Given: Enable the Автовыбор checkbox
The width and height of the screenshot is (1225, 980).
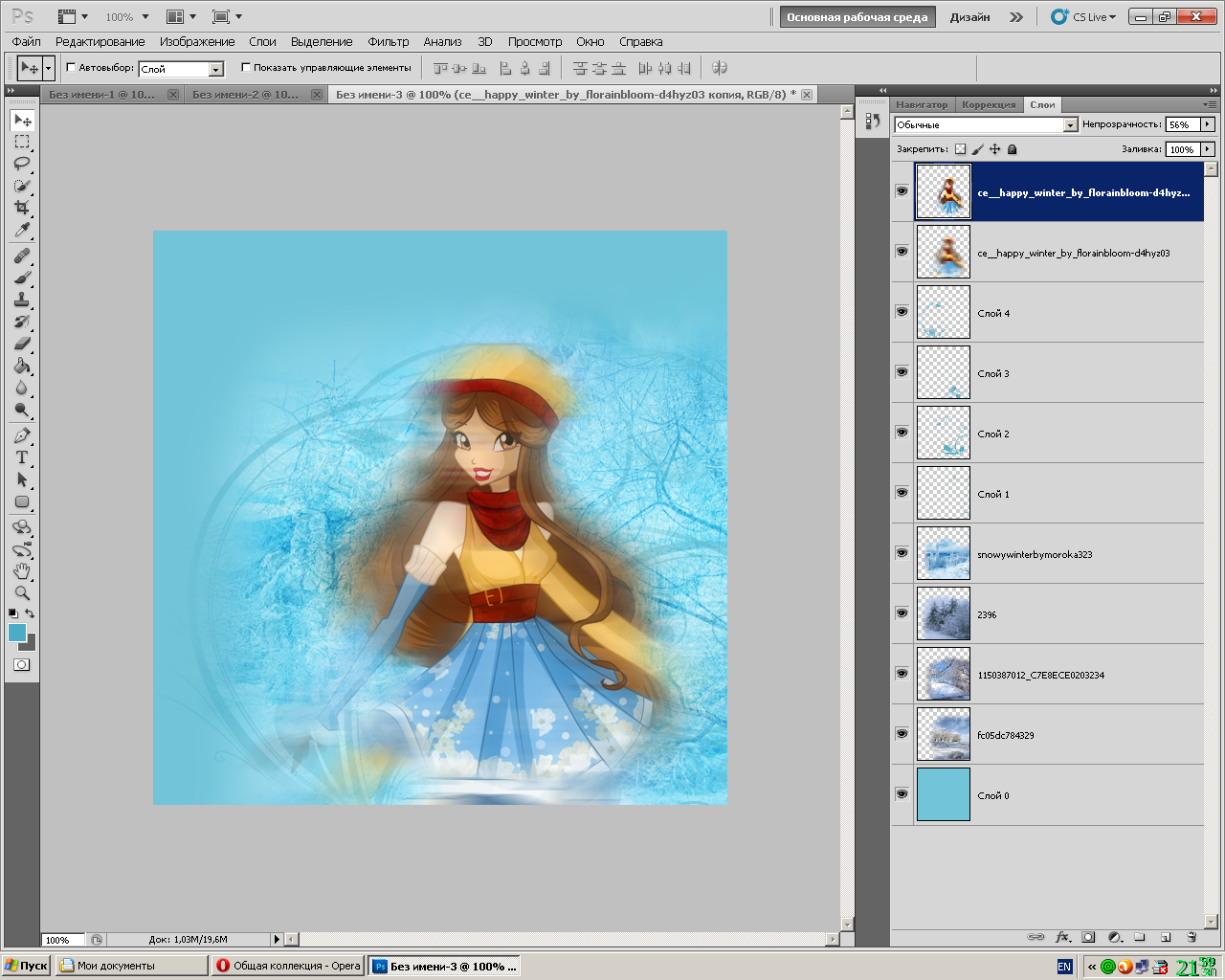Looking at the screenshot, I should tap(71, 68).
